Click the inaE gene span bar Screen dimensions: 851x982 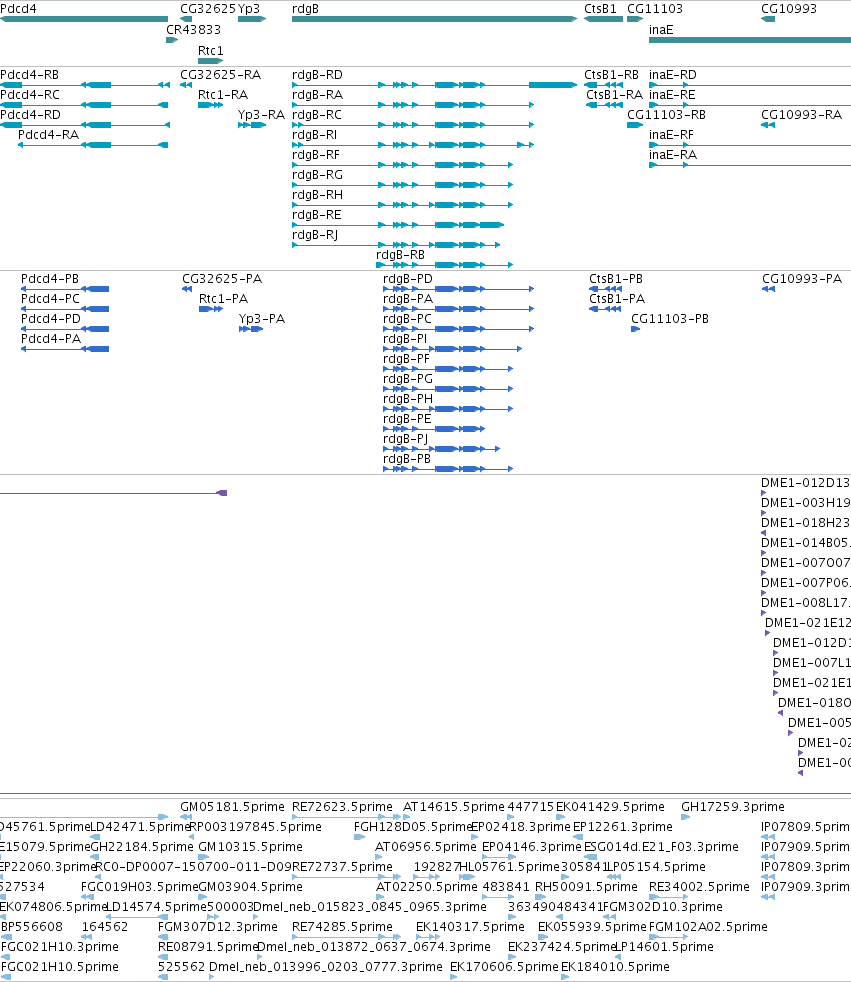coord(750,40)
